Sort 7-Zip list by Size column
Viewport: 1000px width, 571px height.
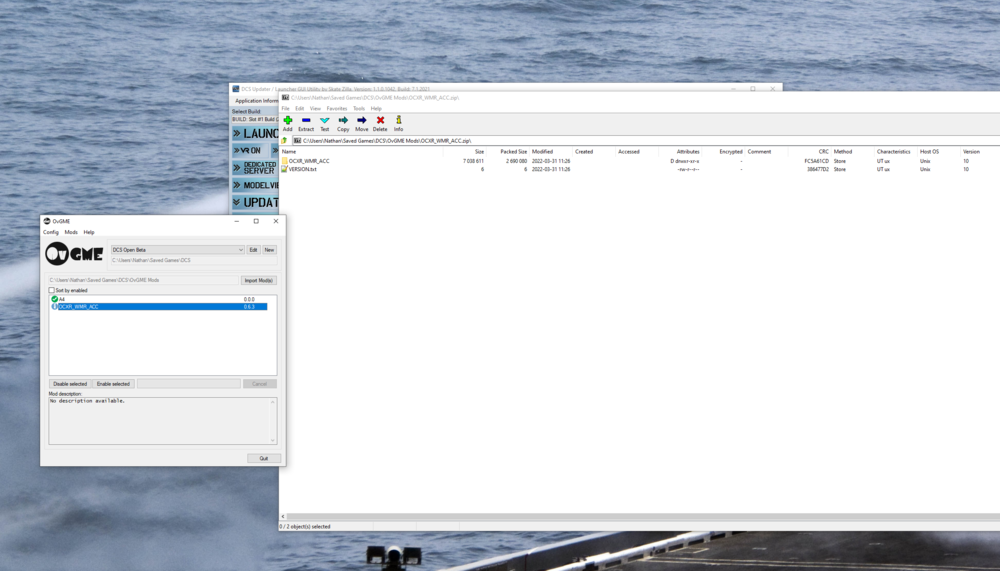465,152
